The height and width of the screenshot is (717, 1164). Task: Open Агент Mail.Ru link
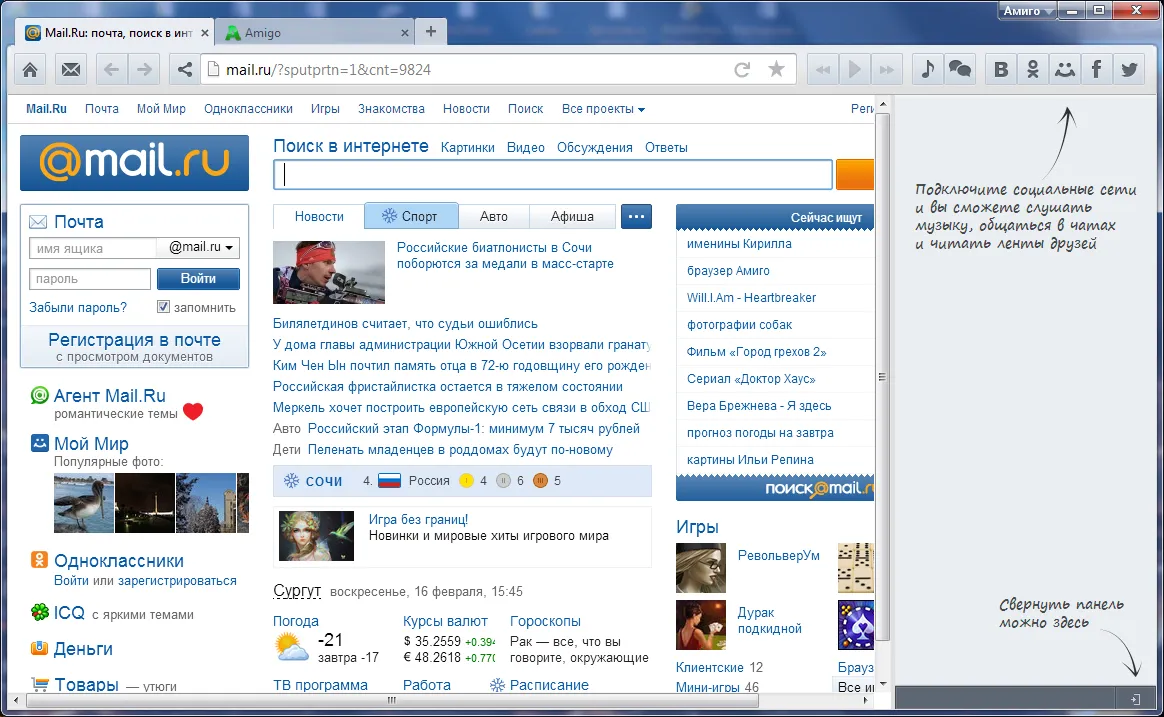109,396
